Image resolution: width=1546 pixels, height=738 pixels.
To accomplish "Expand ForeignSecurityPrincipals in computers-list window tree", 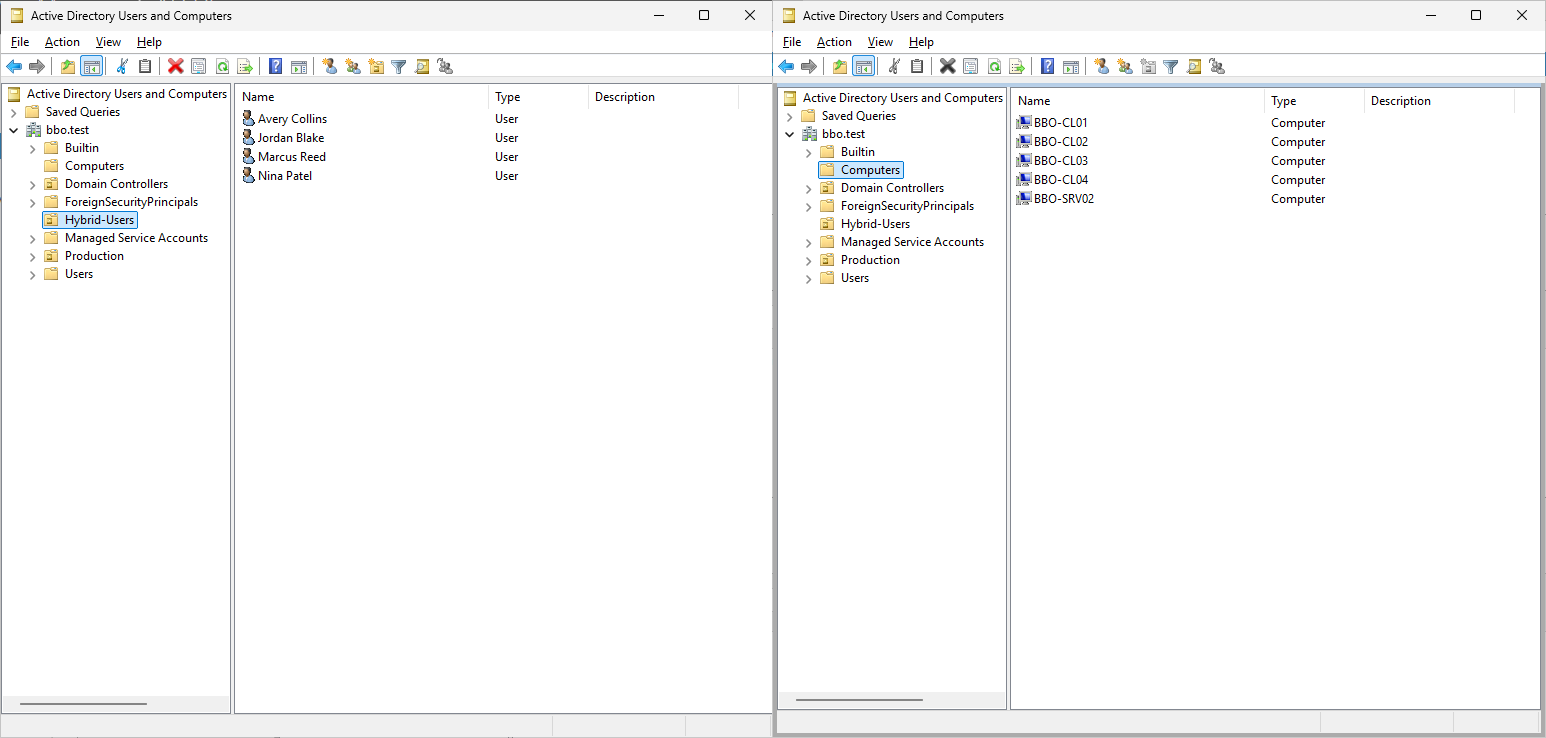I will [809, 206].
